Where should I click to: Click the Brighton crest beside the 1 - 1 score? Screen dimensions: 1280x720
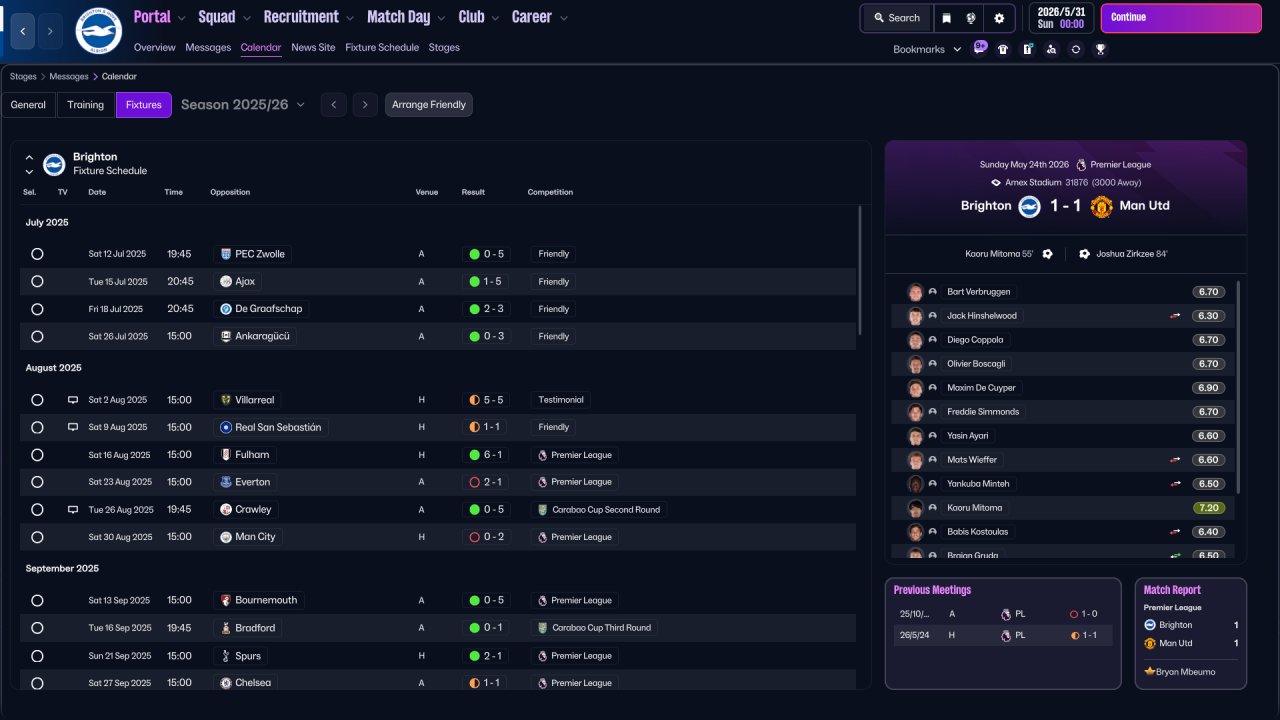coord(1030,206)
